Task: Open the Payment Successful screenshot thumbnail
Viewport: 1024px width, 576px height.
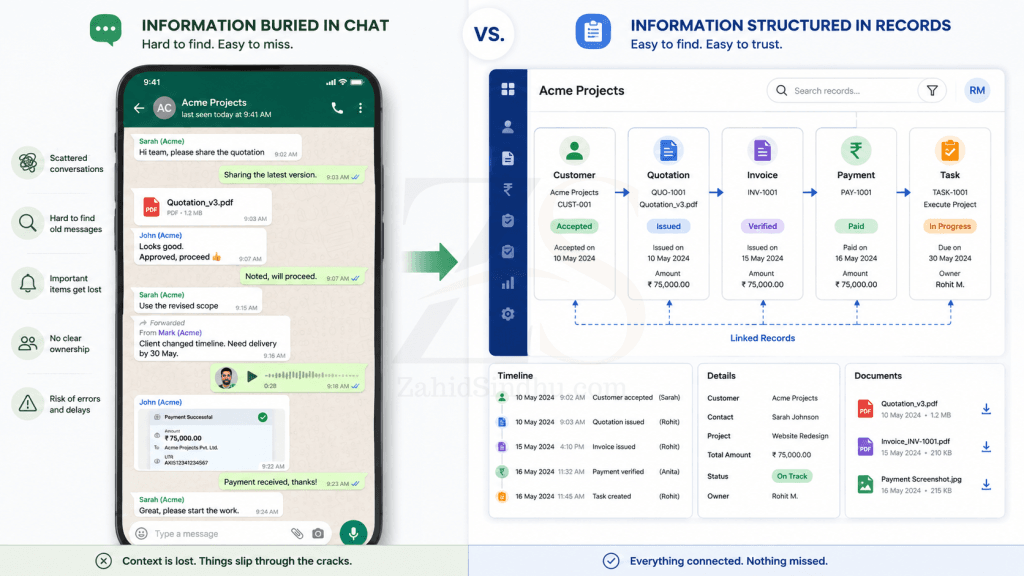Action: (212, 439)
